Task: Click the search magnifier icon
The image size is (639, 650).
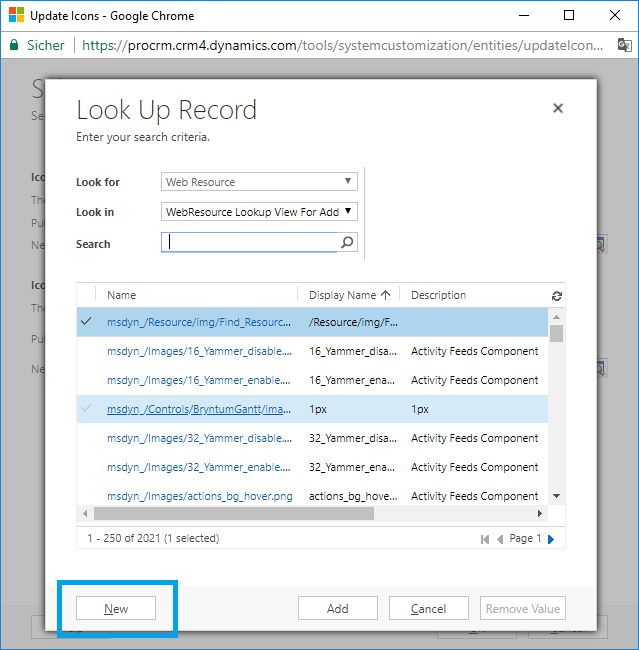Action: click(x=347, y=242)
